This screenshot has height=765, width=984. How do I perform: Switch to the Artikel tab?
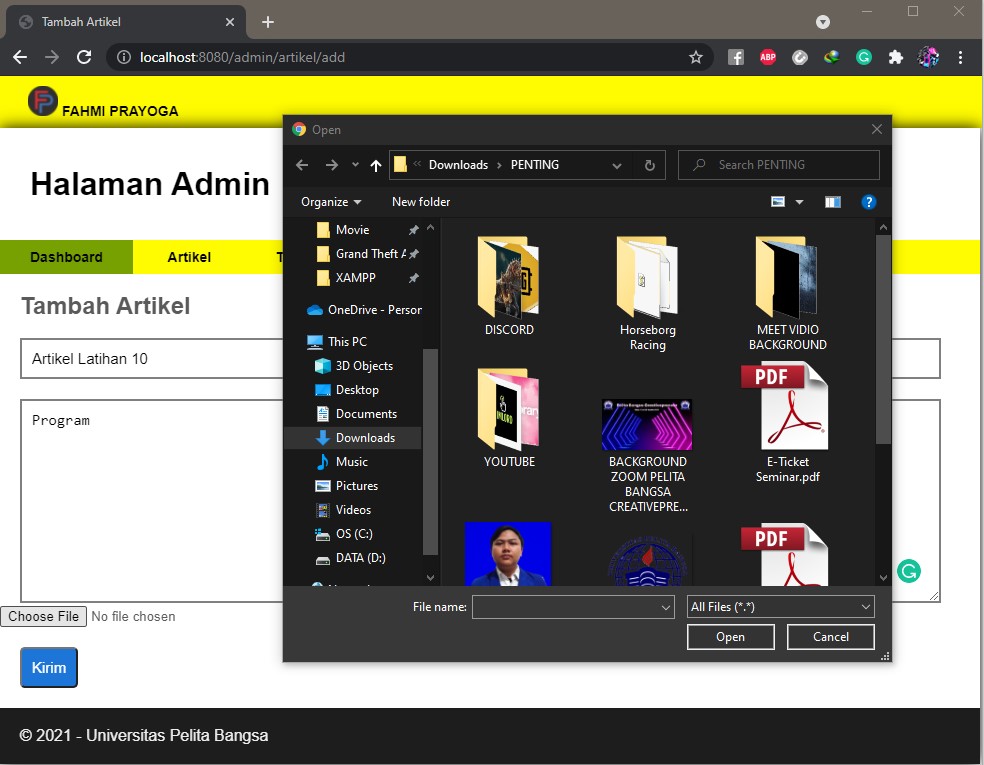click(x=188, y=256)
